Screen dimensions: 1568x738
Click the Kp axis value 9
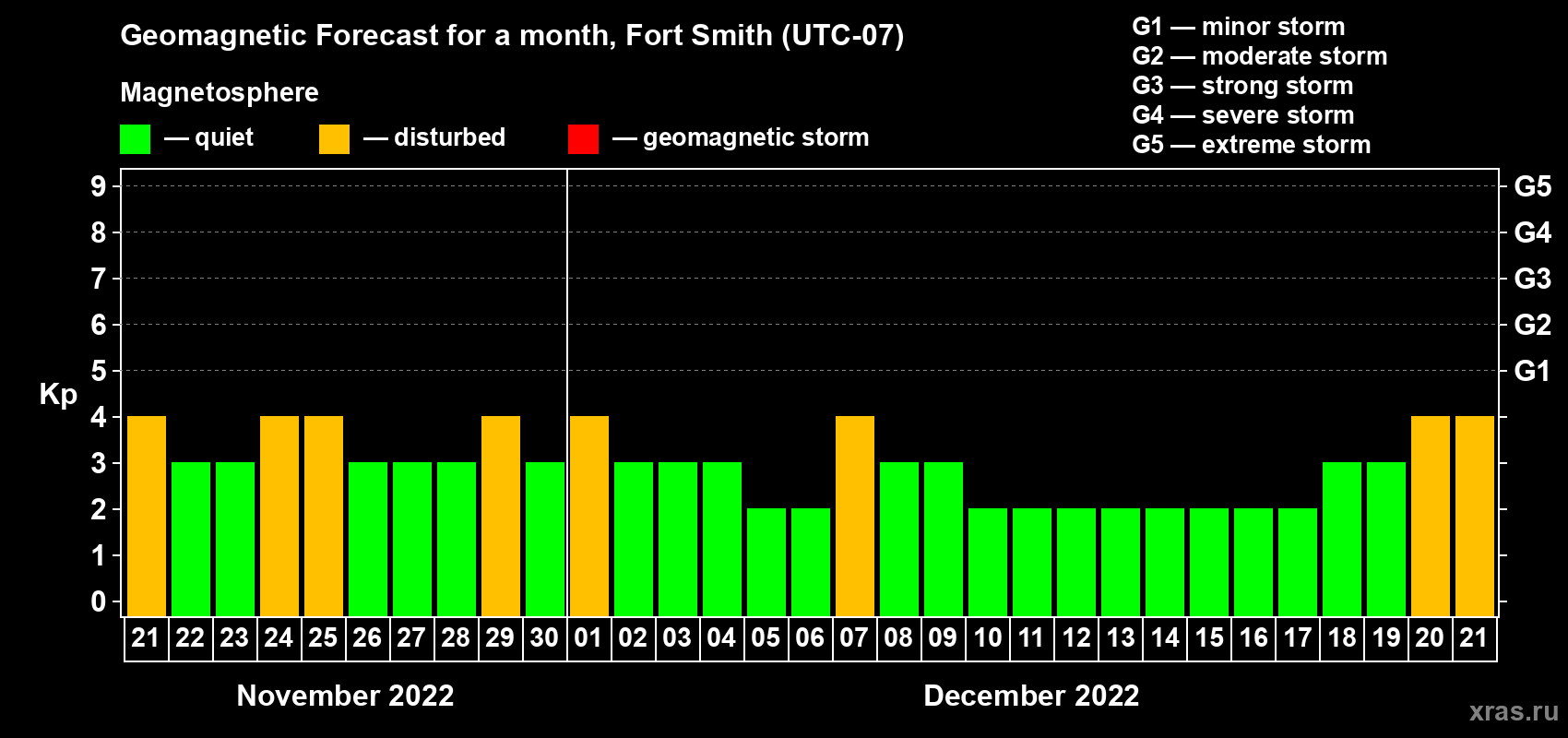pyautogui.click(x=99, y=186)
